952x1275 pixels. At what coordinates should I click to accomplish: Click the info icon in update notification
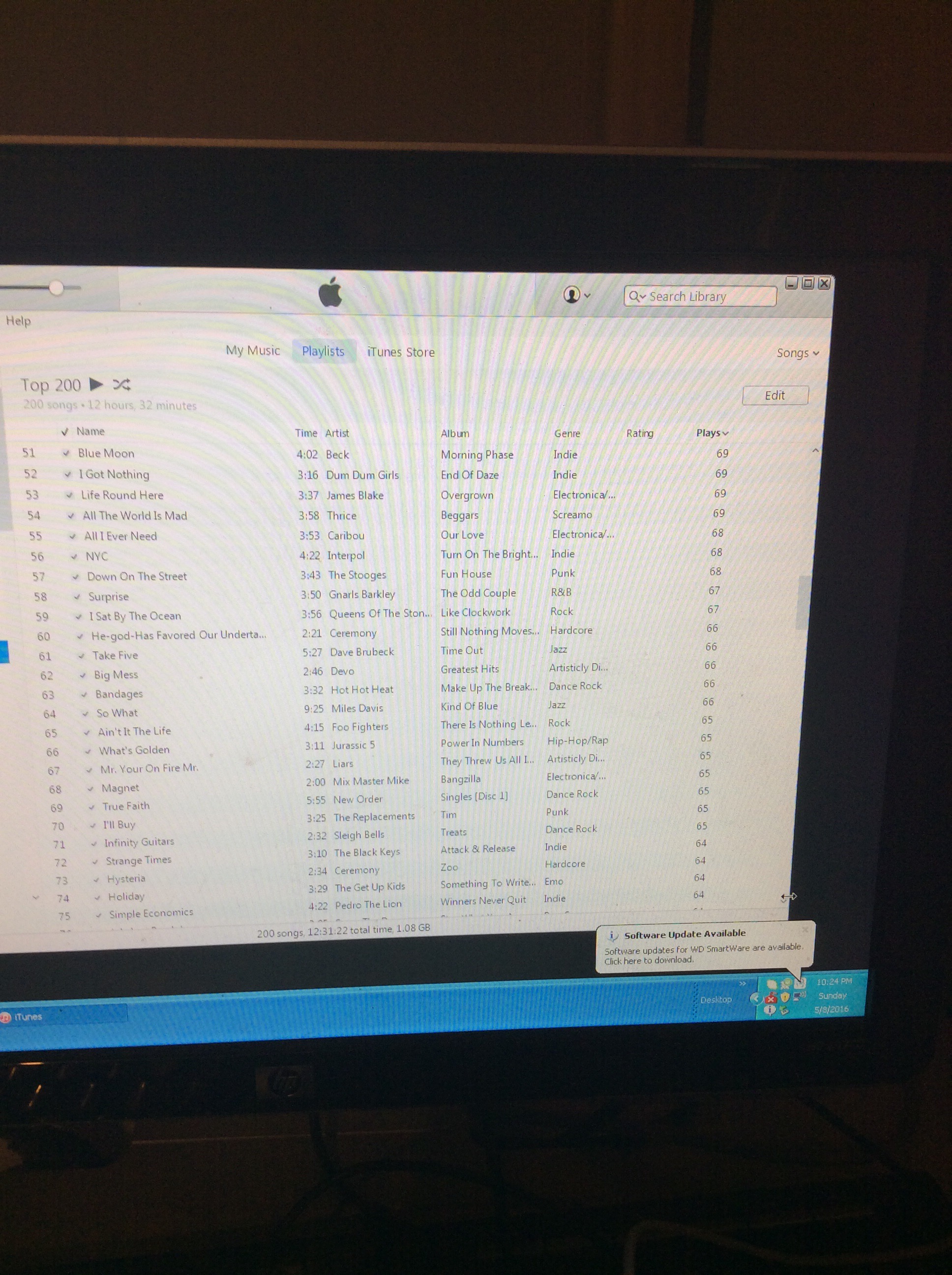click(x=612, y=936)
